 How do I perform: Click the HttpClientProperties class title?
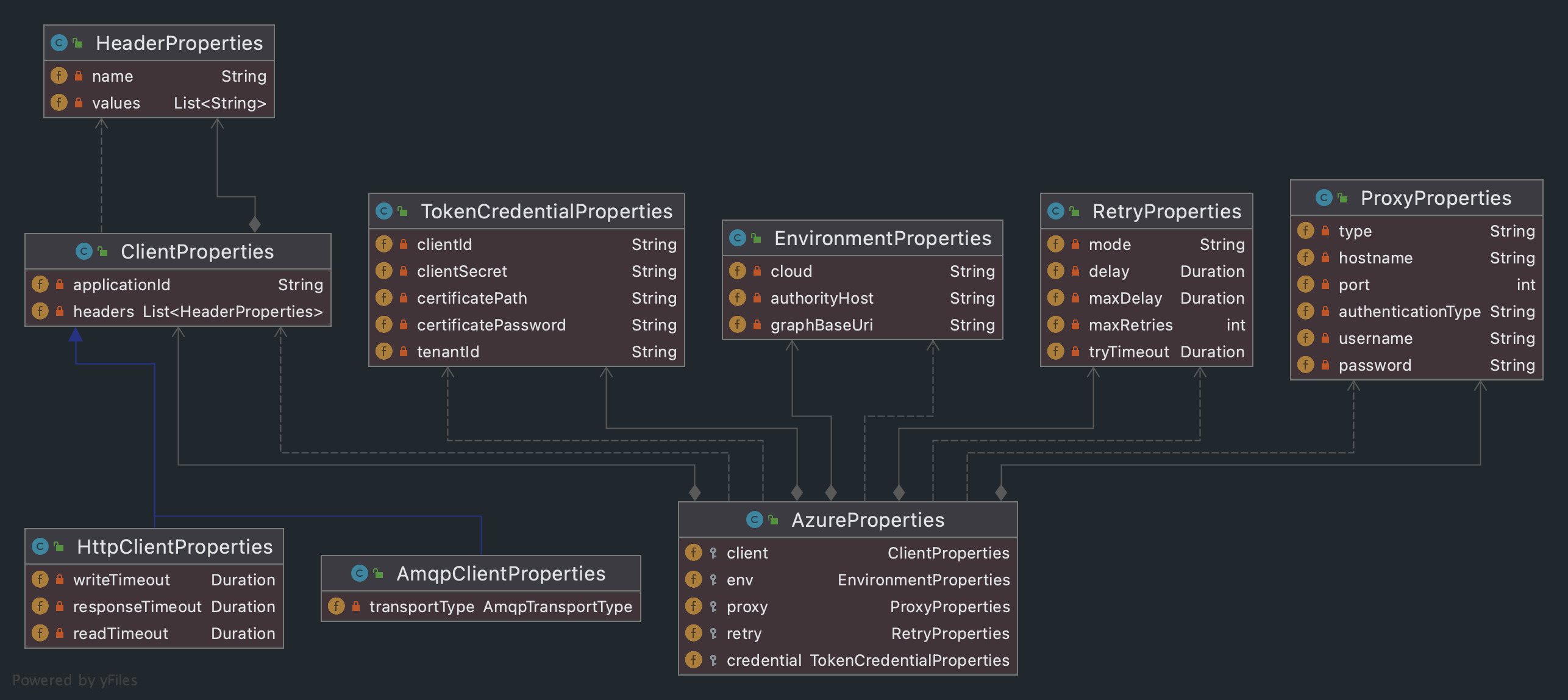click(174, 546)
